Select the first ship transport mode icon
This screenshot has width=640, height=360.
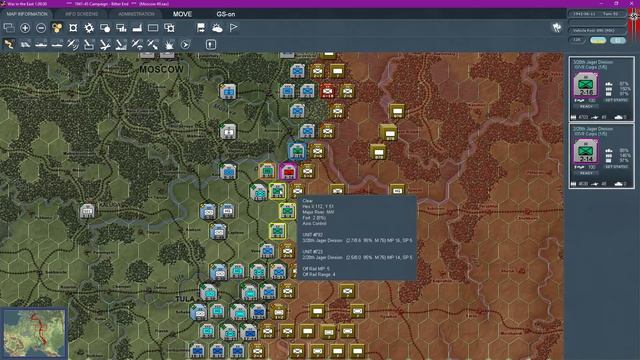(x=41, y=44)
